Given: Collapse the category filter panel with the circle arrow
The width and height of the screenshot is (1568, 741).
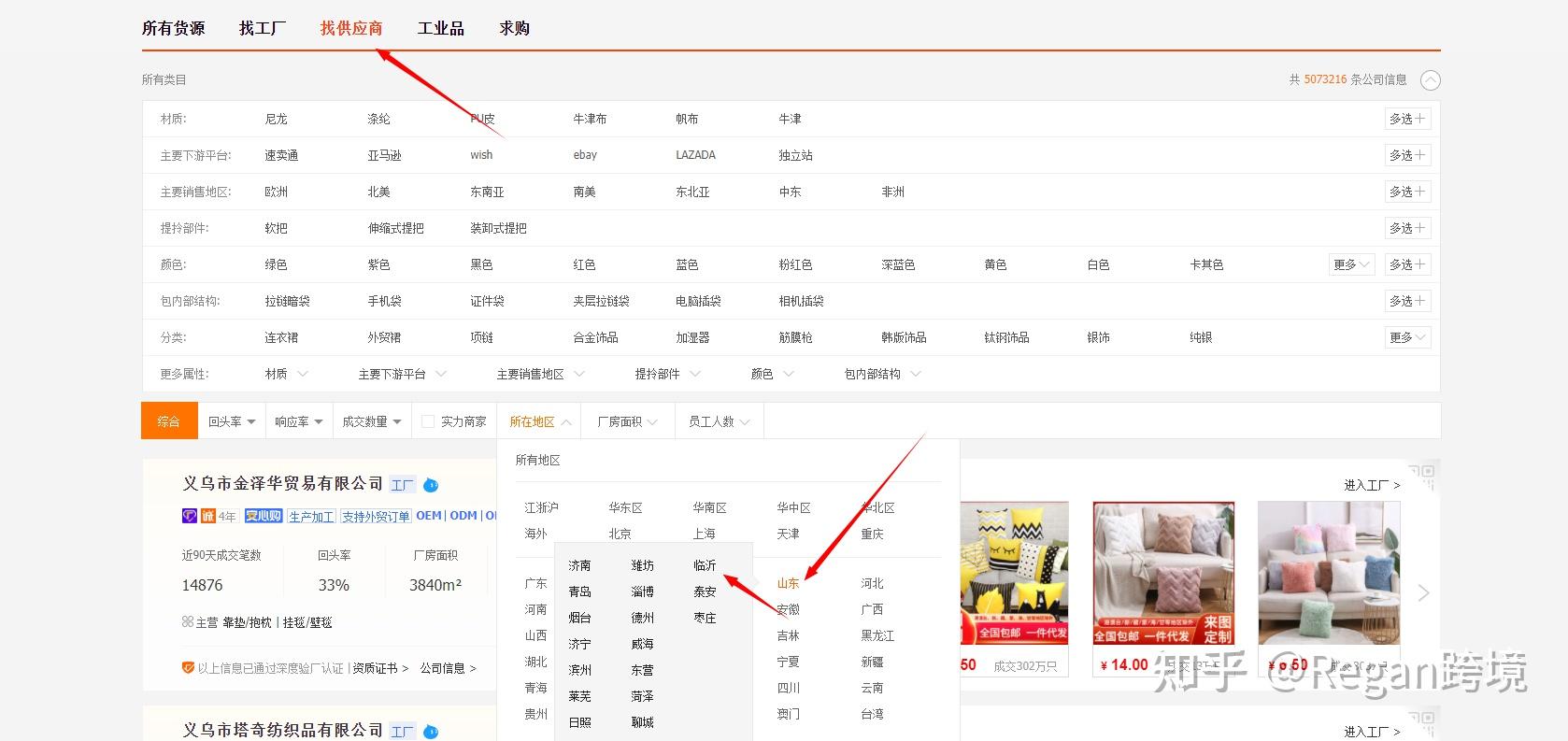Looking at the screenshot, I should (1430, 80).
